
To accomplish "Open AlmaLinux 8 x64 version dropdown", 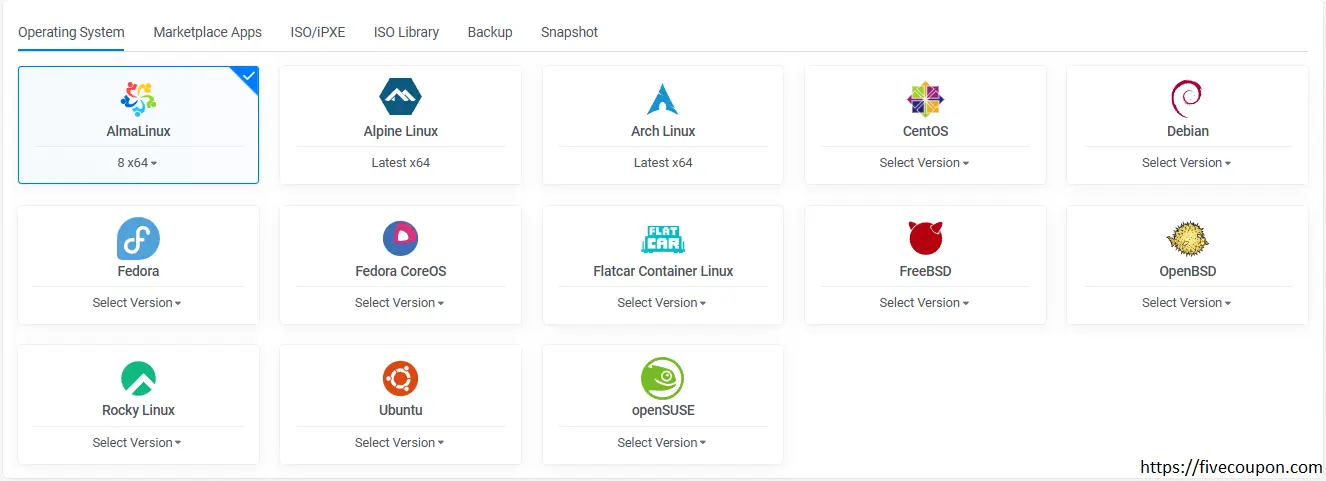I will [138, 162].
